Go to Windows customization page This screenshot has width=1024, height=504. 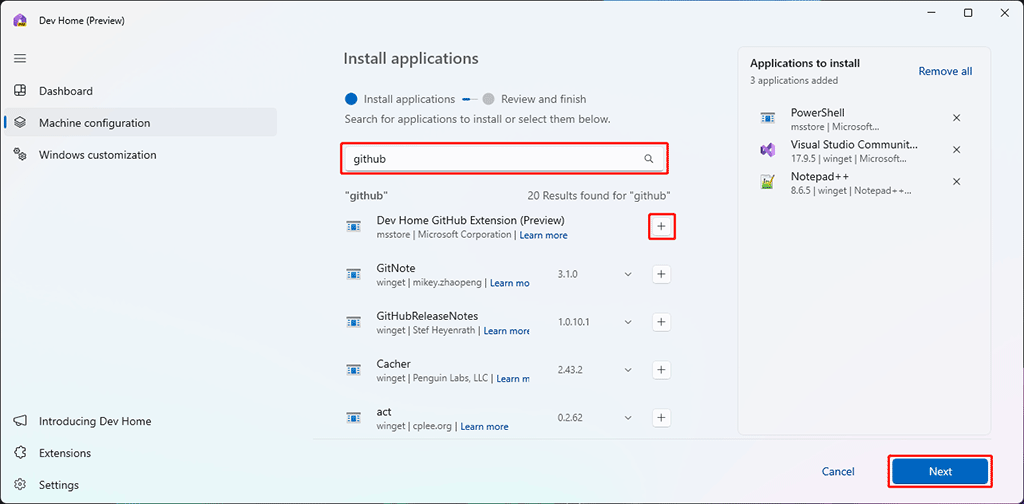(97, 155)
